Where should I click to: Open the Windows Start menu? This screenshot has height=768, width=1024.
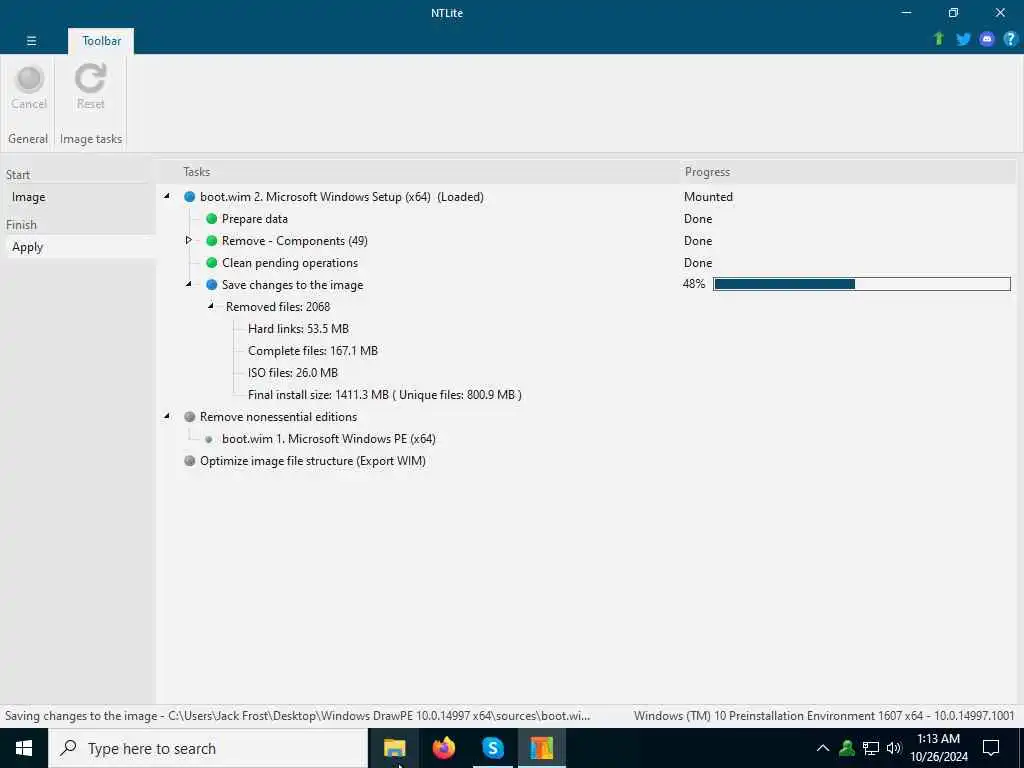[x=24, y=748]
